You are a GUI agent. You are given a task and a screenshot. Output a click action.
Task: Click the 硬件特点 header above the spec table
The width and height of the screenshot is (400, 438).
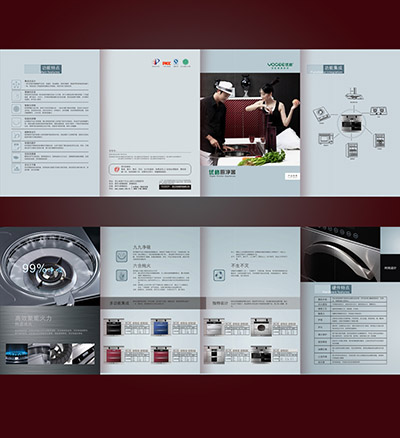341,288
